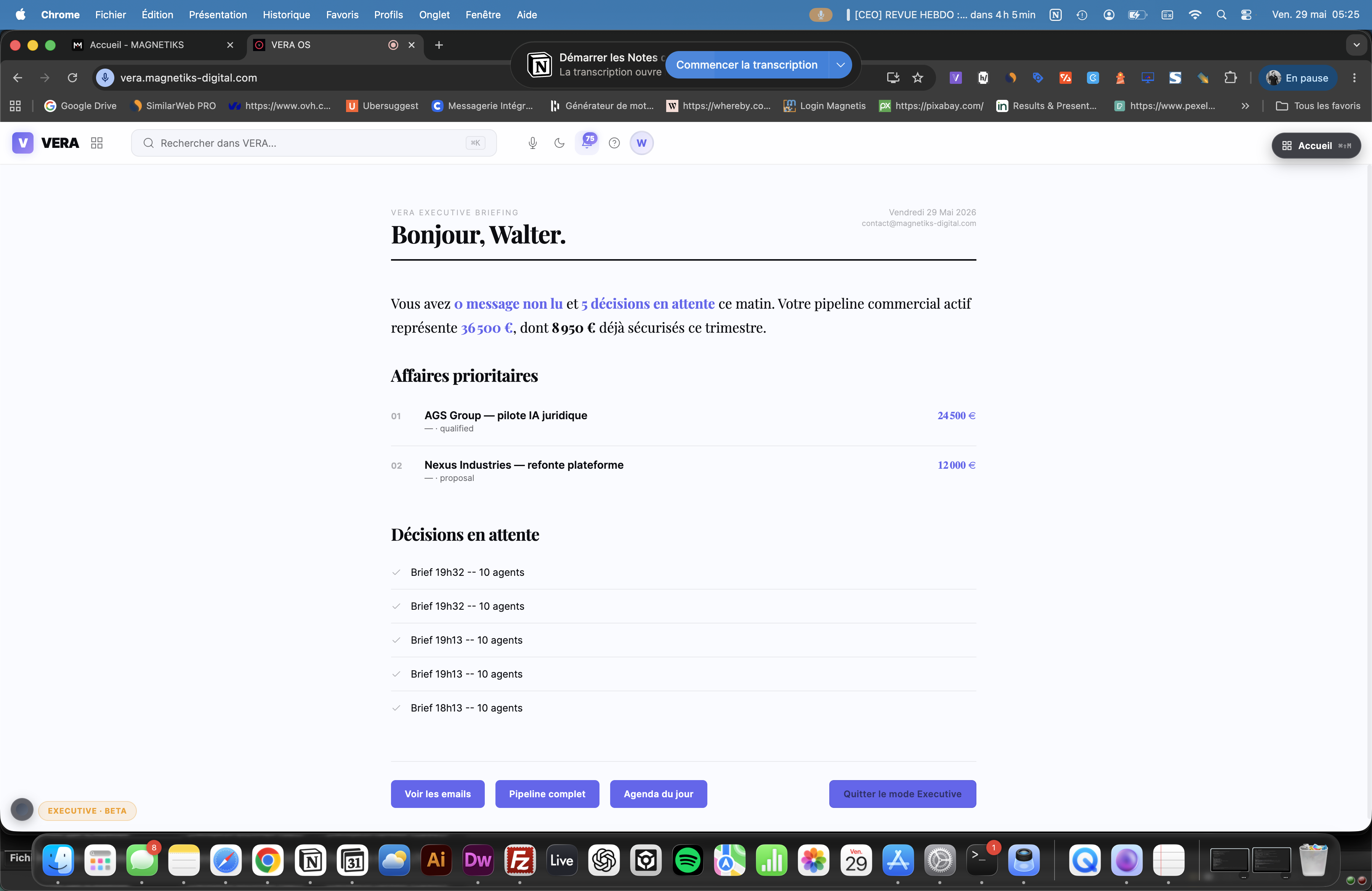Viewport: 1372px width, 891px height.
Task: Open the purple V extension
Action: pyautogui.click(x=956, y=78)
